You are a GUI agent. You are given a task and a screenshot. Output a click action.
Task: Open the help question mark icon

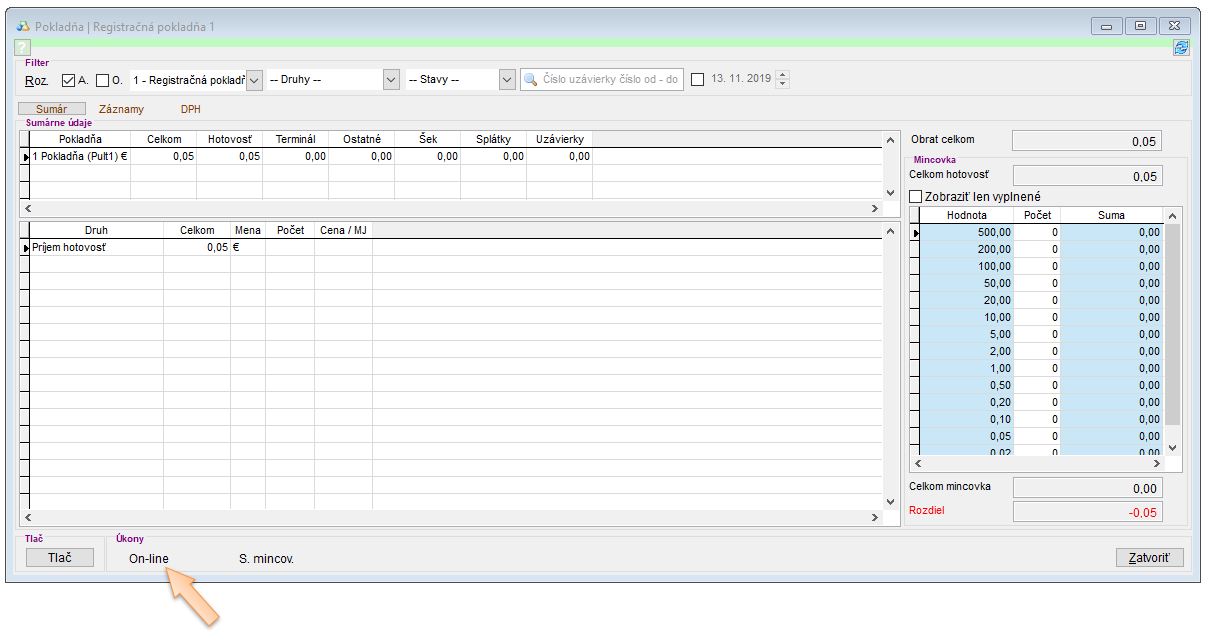point(23,47)
